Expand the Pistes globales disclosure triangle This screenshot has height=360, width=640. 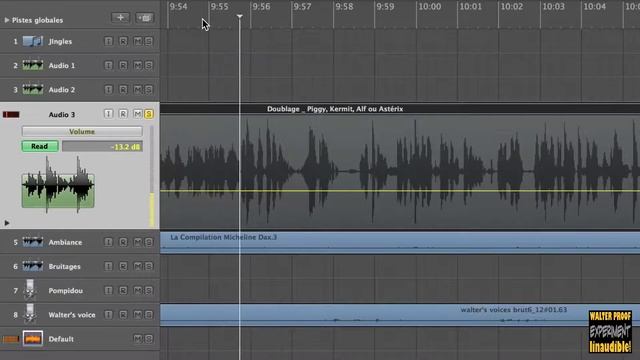7,20
